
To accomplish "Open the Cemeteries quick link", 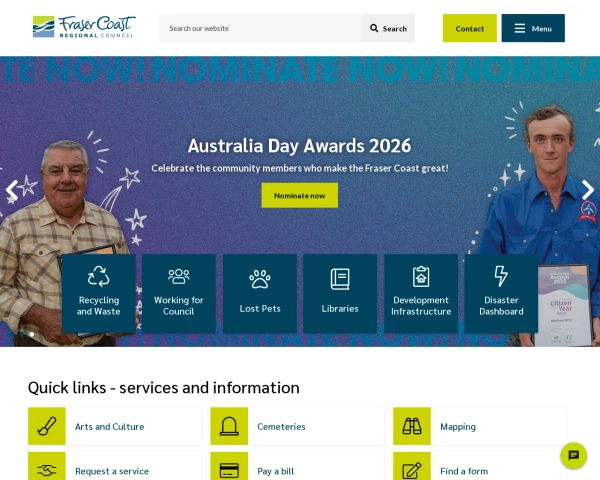I will click(281, 426).
